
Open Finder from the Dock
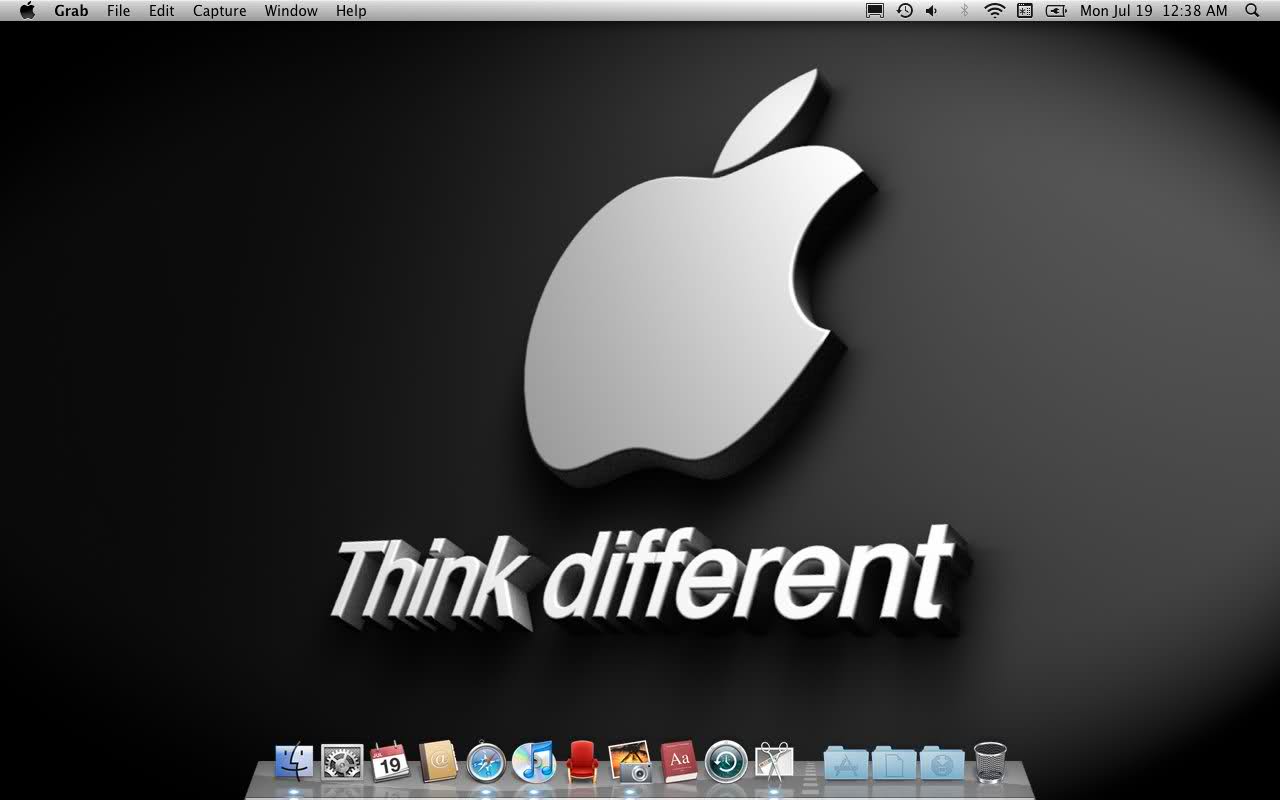(x=294, y=762)
